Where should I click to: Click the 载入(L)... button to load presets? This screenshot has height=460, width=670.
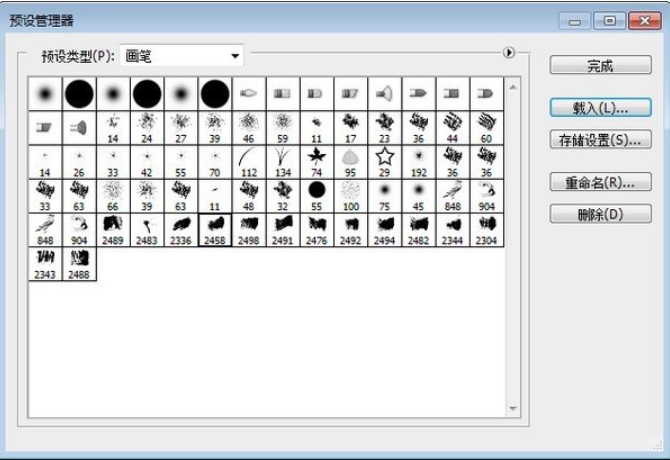(x=600, y=107)
